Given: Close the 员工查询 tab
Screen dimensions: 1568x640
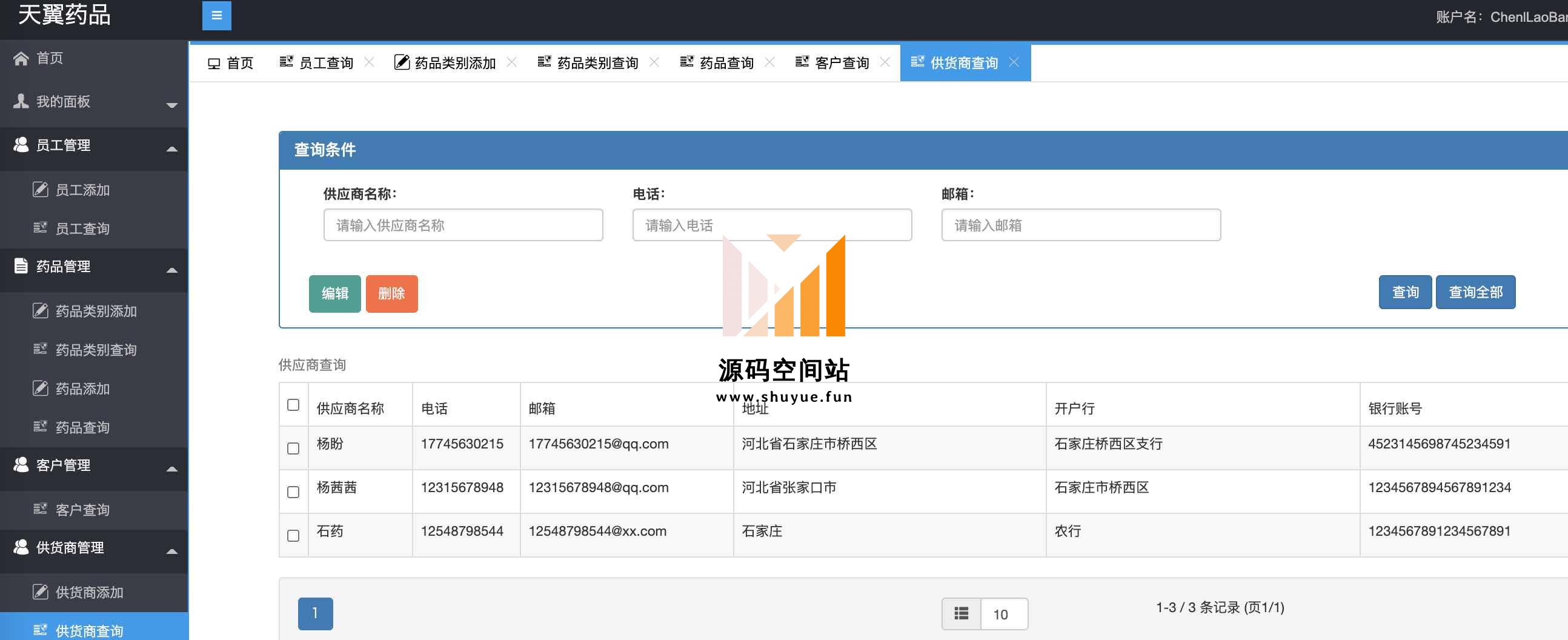Looking at the screenshot, I should click(x=369, y=62).
